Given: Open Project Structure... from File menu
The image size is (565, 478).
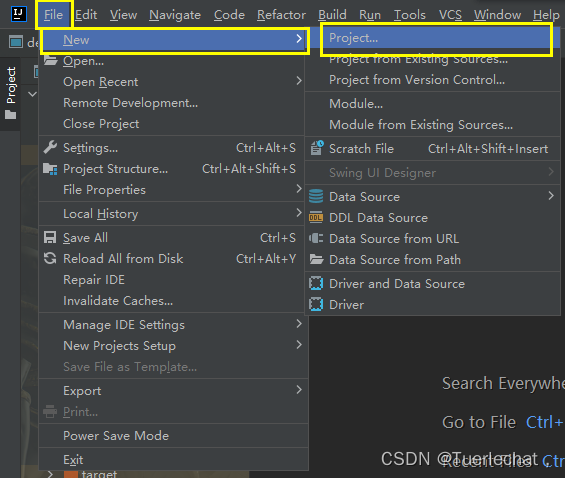Looking at the screenshot, I should coord(172,169).
